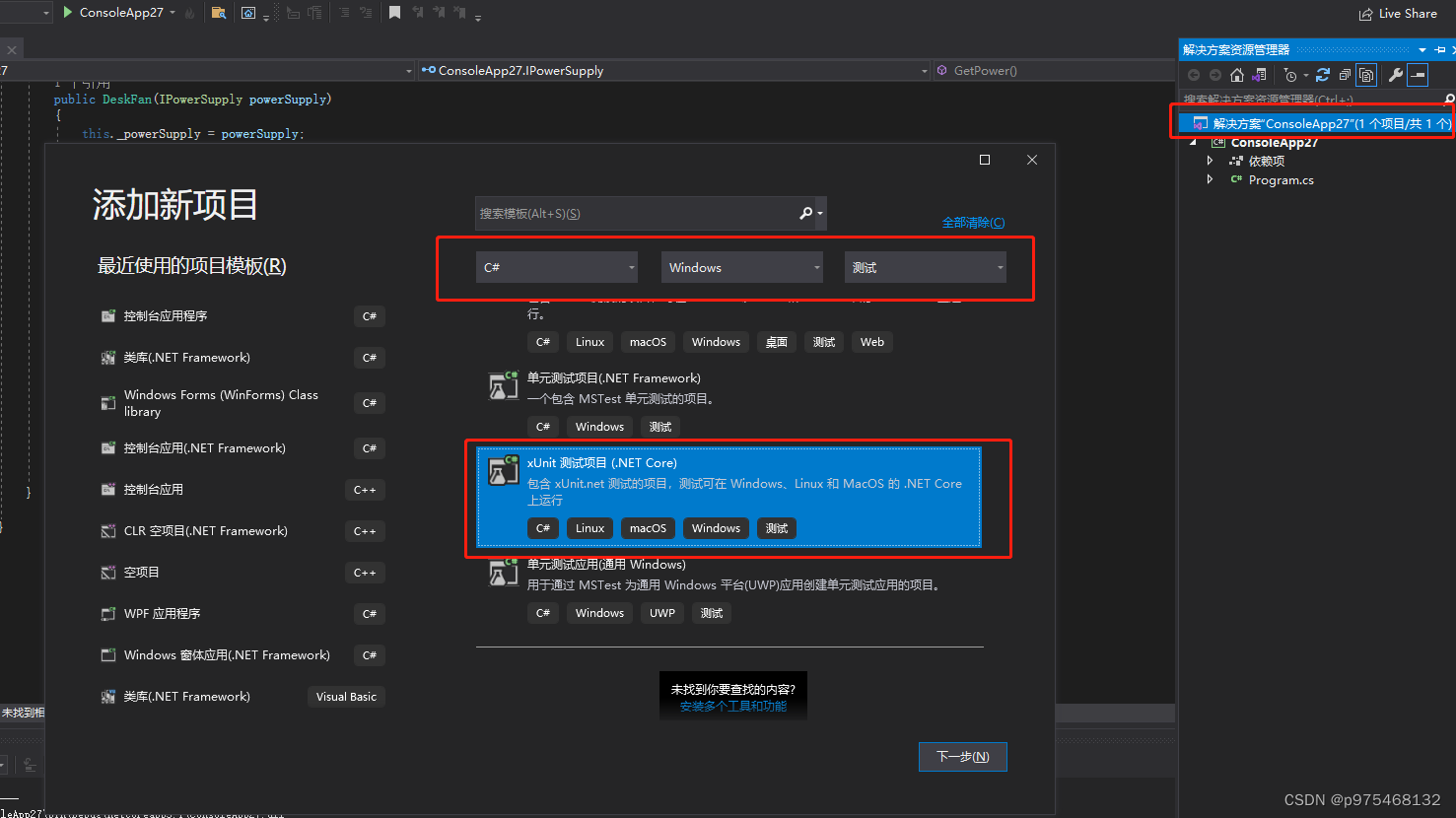Select Program.cs in Solution Explorer
Screen dimensions: 1456x818
[x=1281, y=180]
